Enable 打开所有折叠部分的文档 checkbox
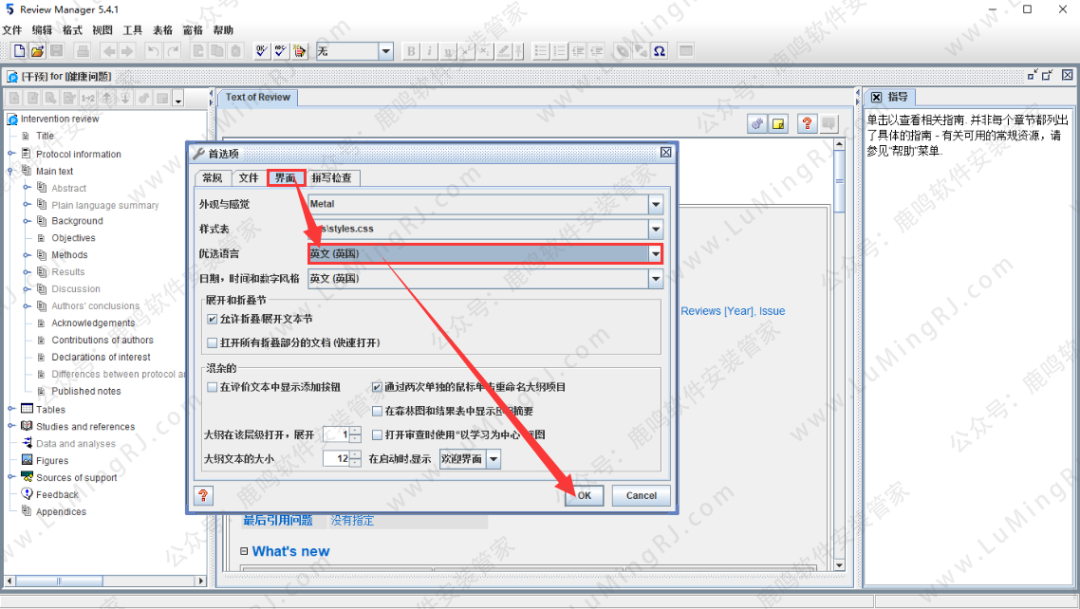 [x=212, y=343]
